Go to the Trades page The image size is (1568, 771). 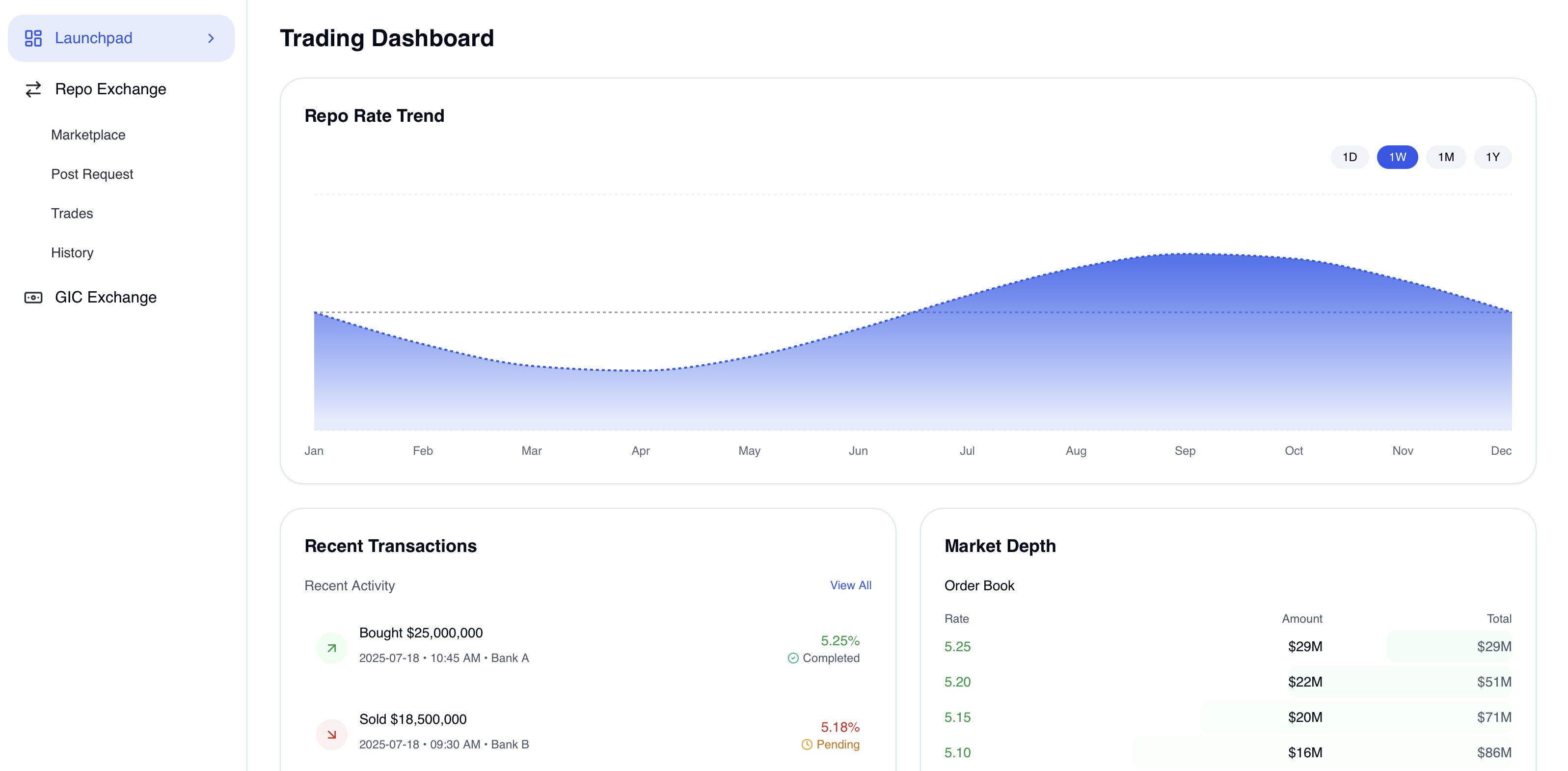[x=72, y=214]
